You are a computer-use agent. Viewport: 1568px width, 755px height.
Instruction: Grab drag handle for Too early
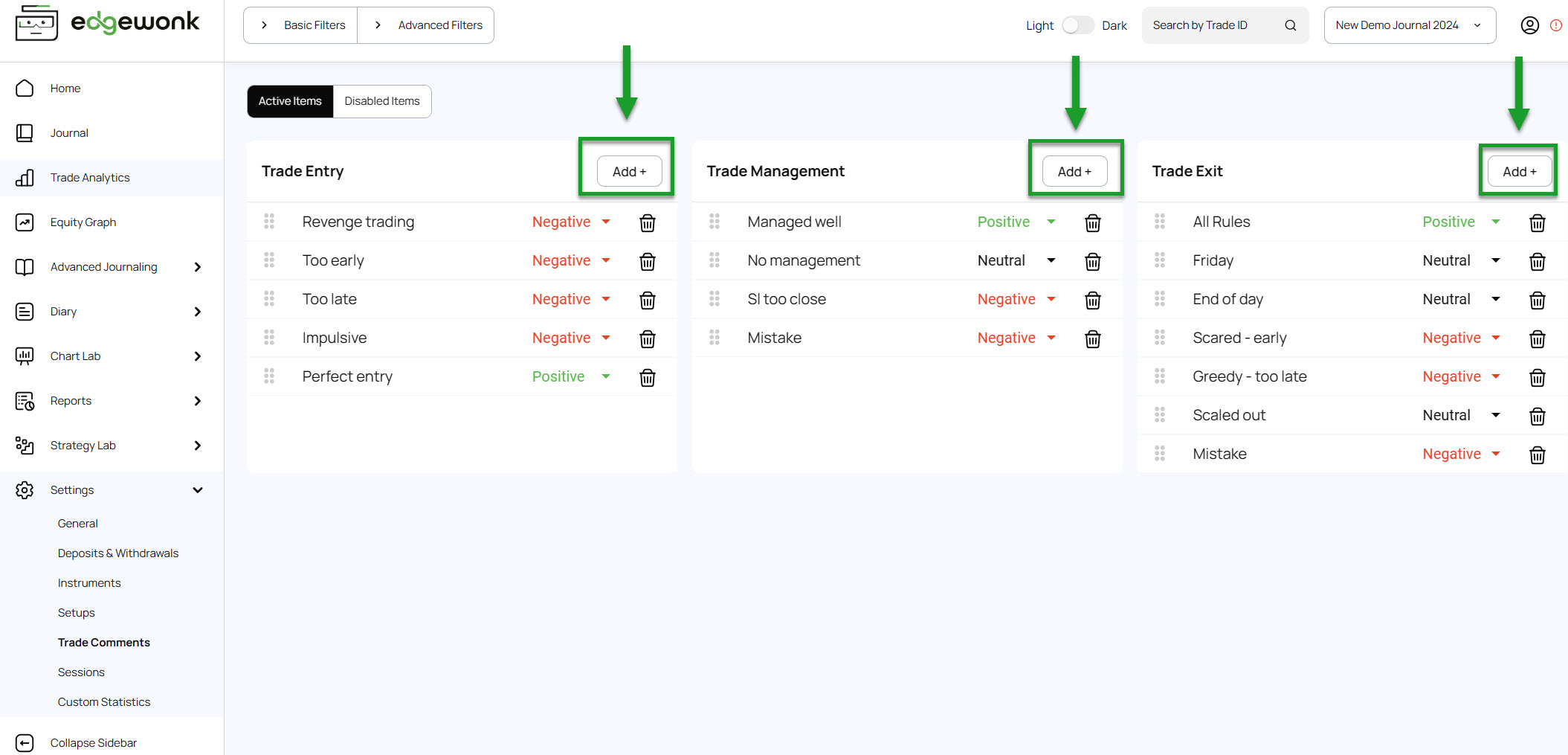coord(269,260)
